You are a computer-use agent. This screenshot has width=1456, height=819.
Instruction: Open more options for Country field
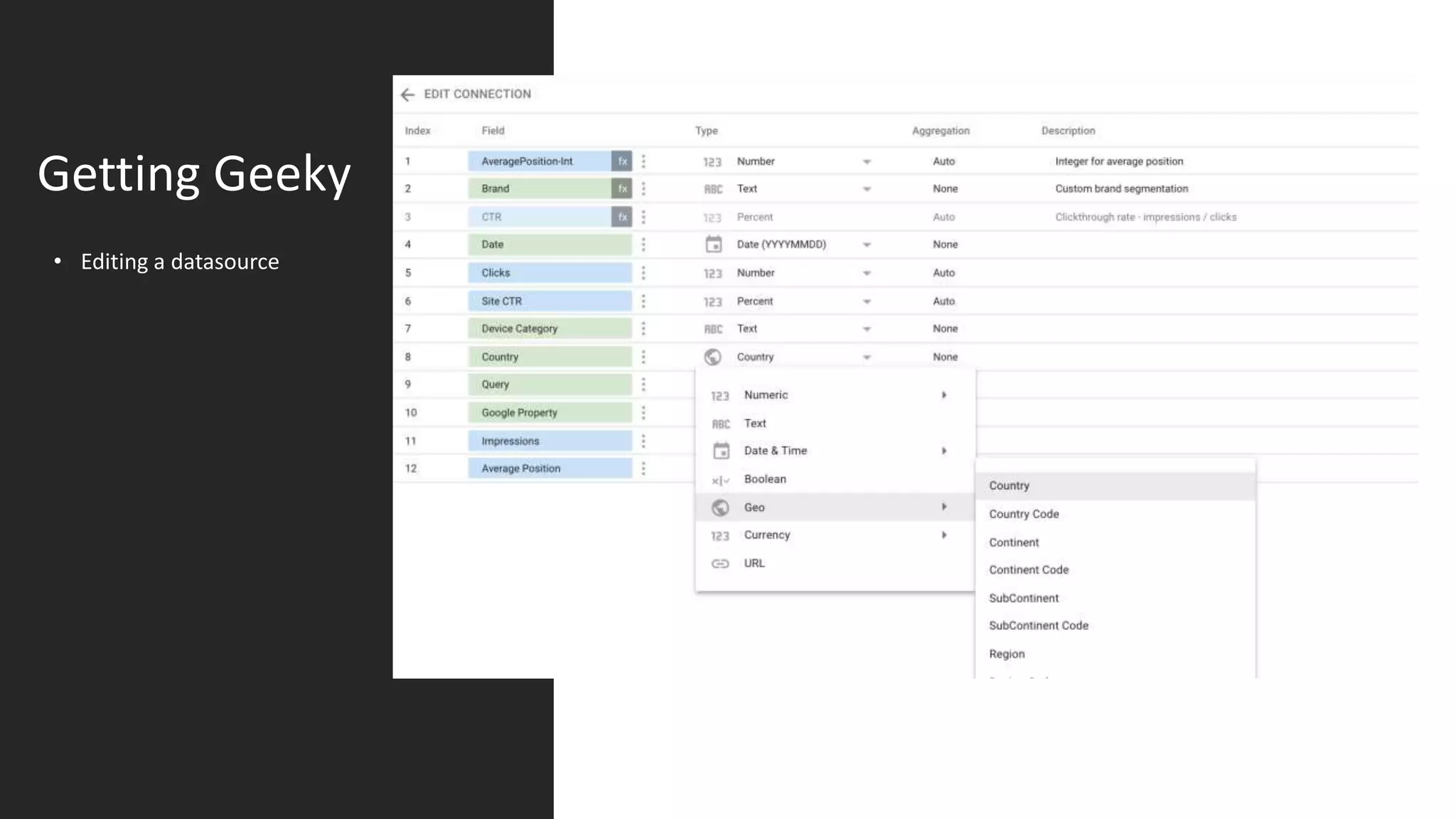click(643, 357)
